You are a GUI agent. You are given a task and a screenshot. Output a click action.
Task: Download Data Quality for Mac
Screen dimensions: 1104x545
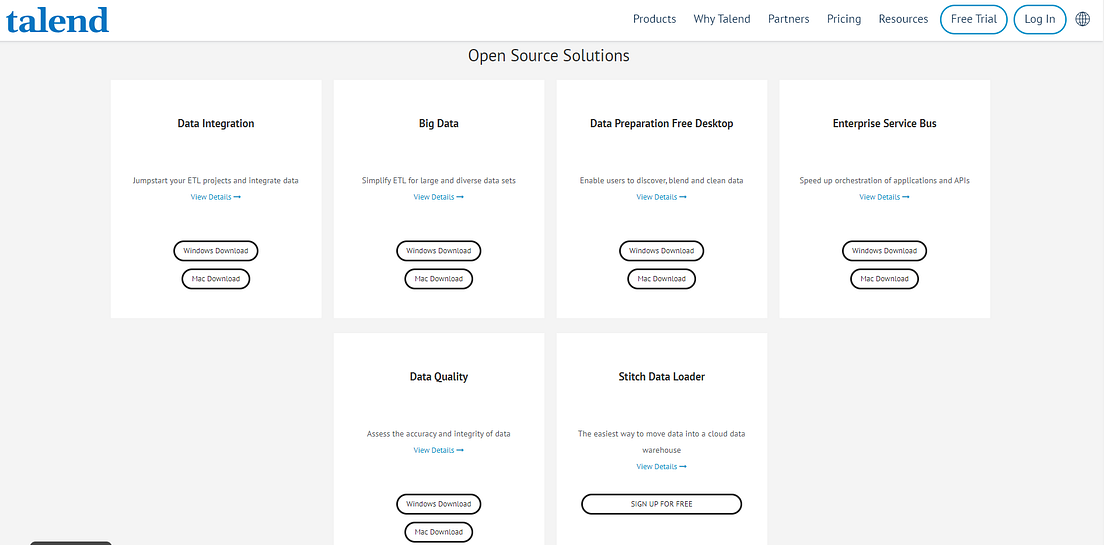439,532
